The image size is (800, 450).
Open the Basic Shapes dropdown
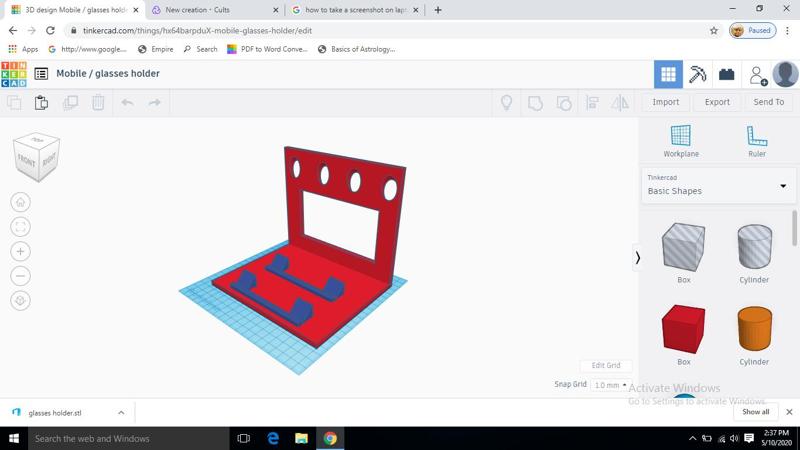[x=718, y=186]
